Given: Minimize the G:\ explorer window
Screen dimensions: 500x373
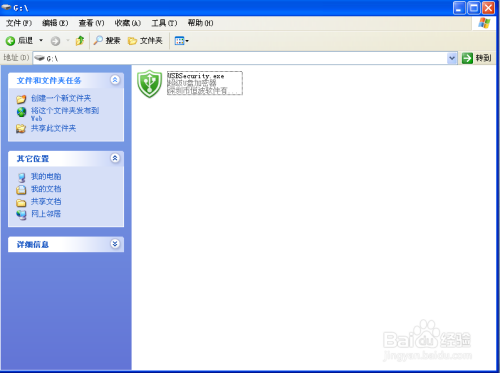Looking at the screenshot, I should pyautogui.click(x=459, y=7).
